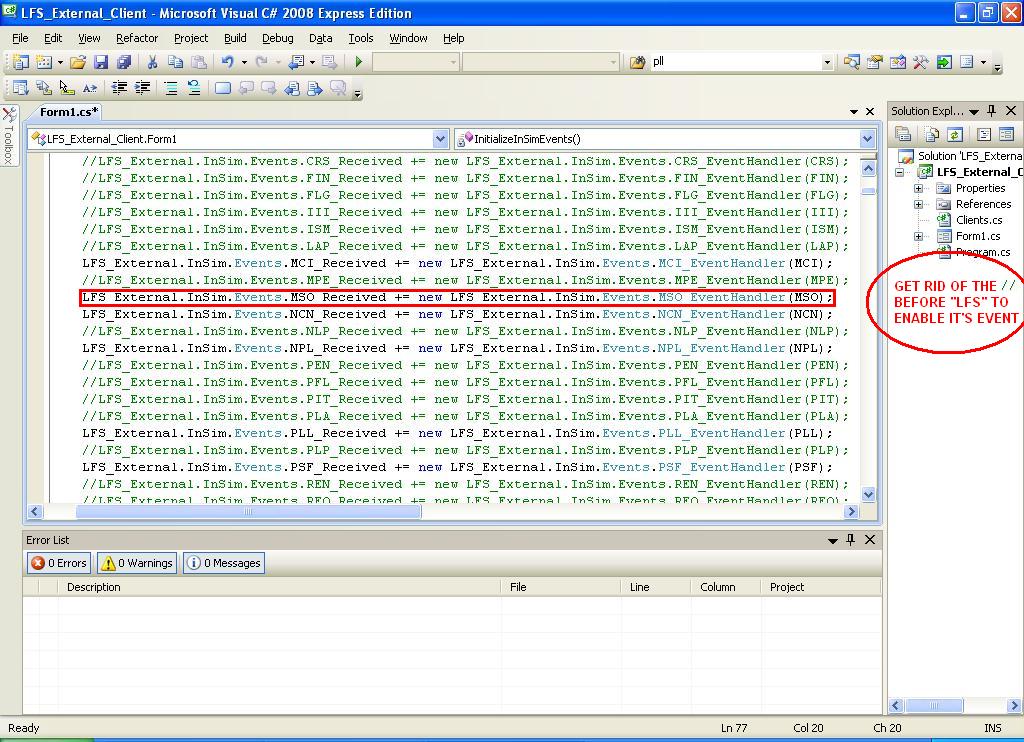Open the Object Browser toolbar icon

(x=898, y=62)
